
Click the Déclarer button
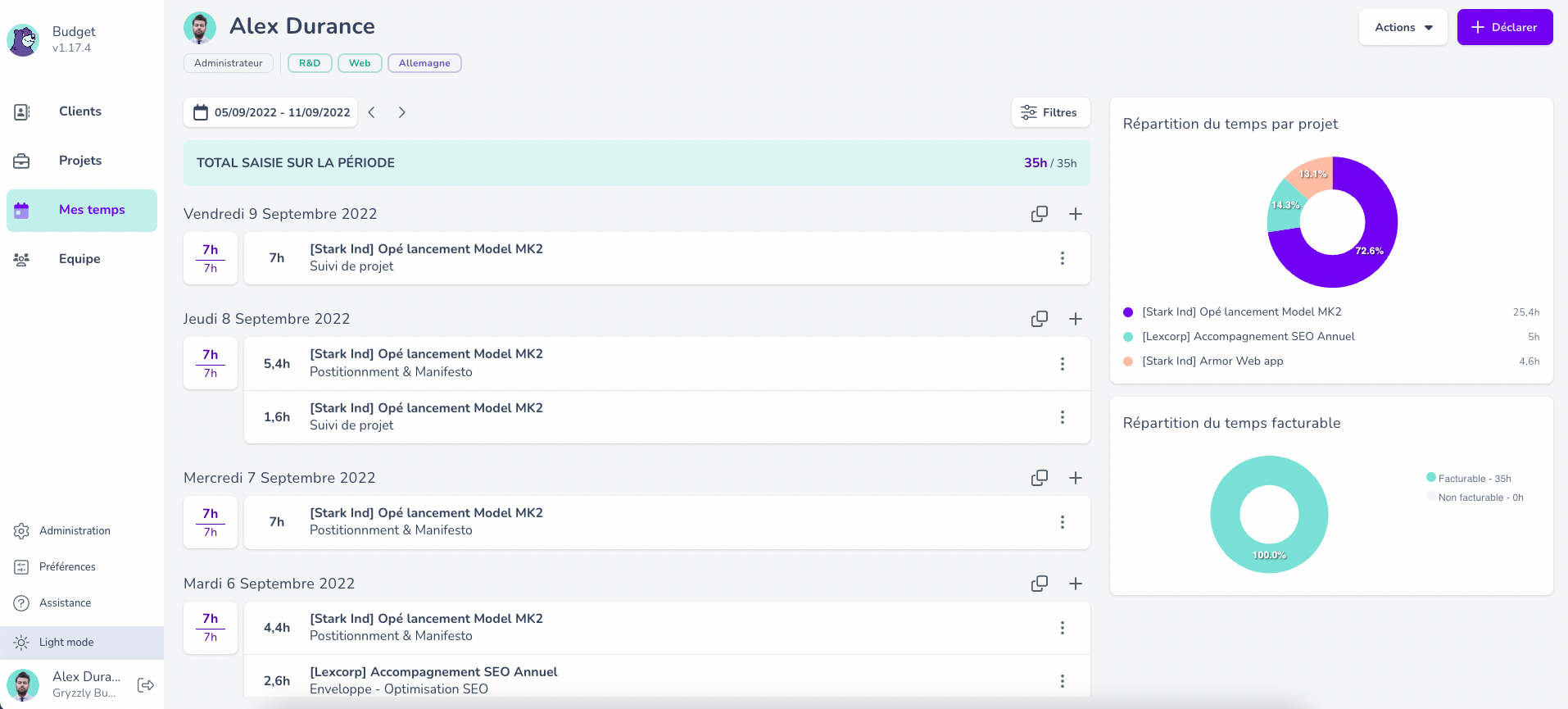coord(1505,27)
